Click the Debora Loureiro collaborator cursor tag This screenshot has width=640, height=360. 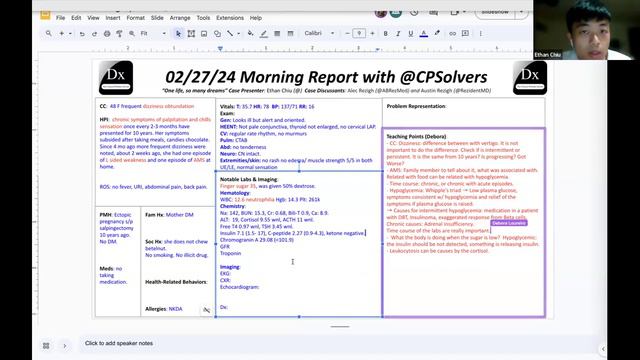(x=509, y=223)
